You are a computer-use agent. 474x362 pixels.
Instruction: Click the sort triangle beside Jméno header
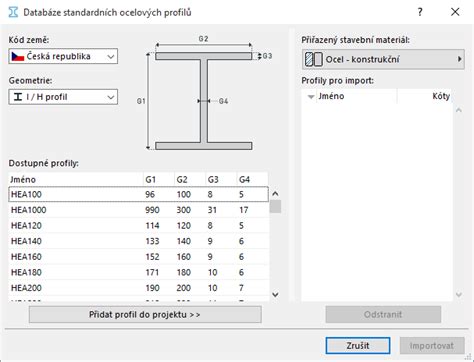pos(311,97)
